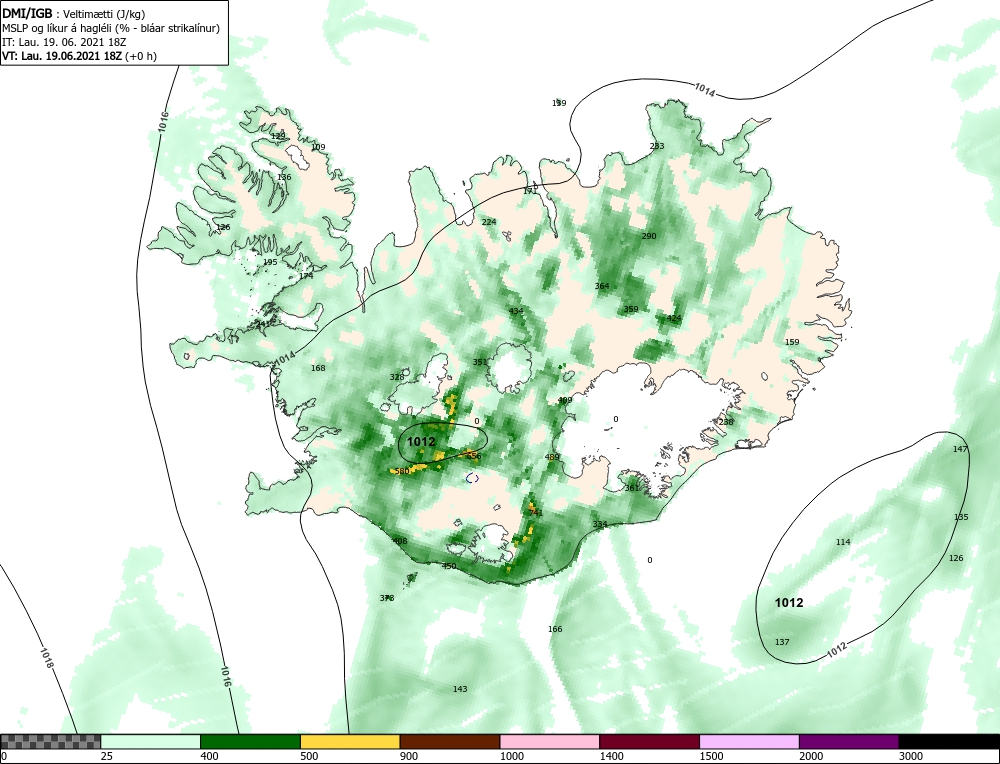Click the map value 114
1000x764 pixels.
pos(843,542)
